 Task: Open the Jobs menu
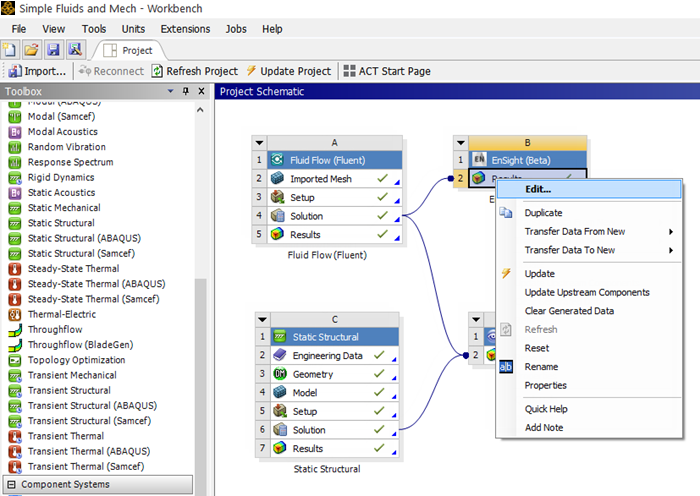(x=236, y=29)
